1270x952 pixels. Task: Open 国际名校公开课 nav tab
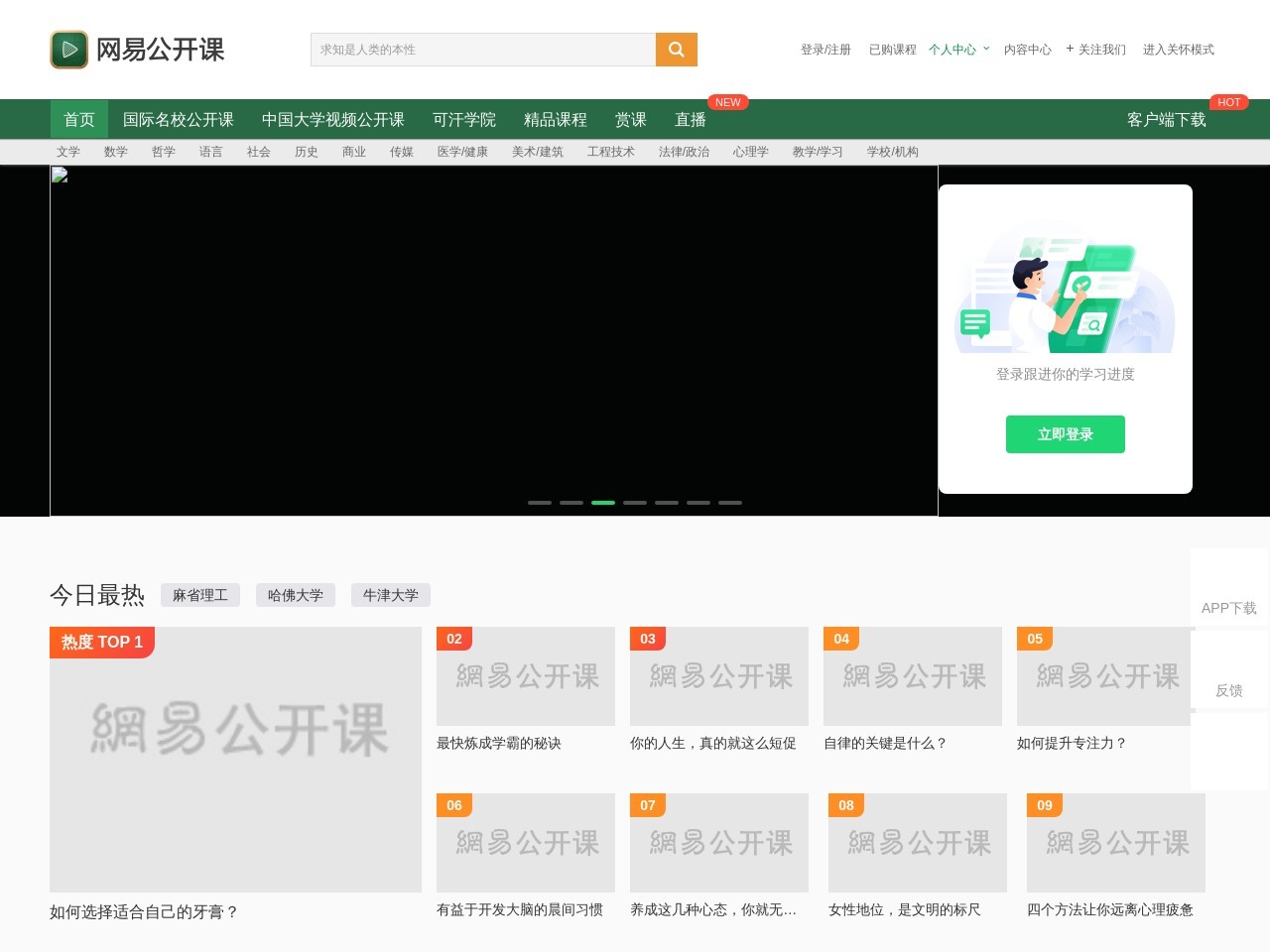point(179,119)
